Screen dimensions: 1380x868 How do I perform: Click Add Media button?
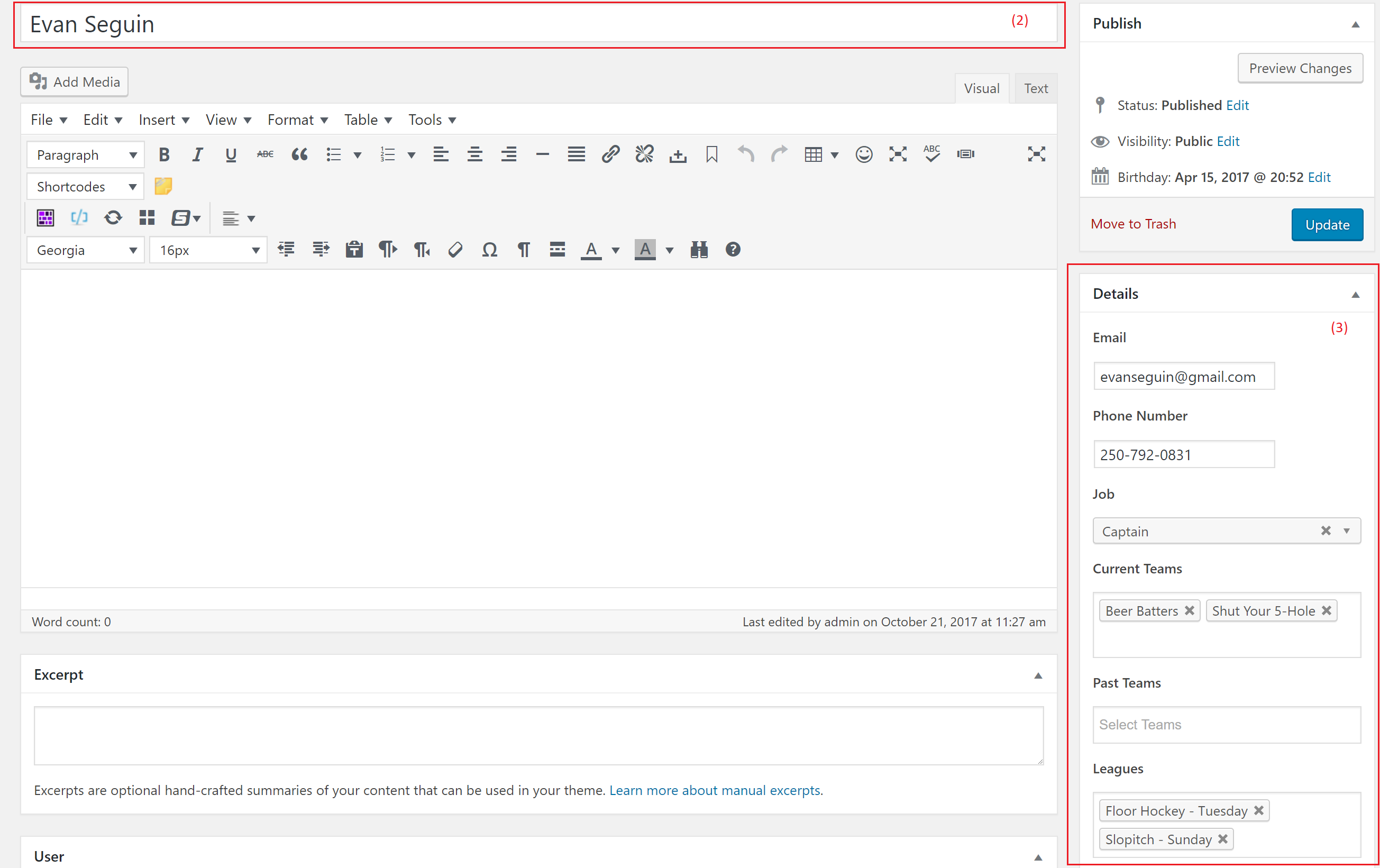75,82
